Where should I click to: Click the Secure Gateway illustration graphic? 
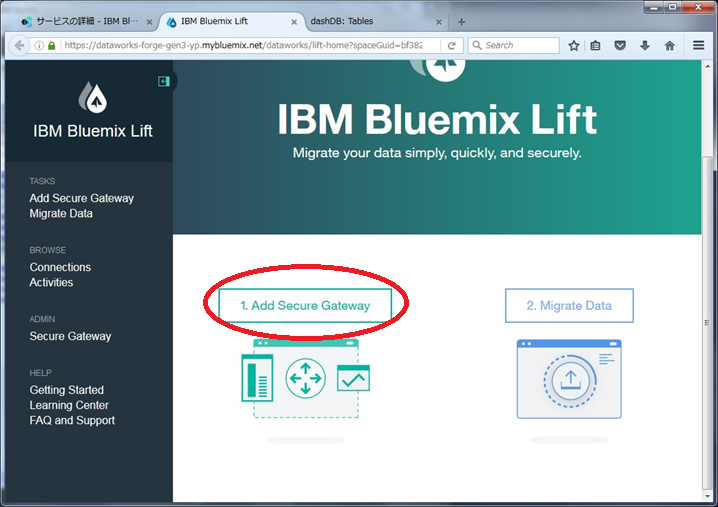[x=305, y=378]
